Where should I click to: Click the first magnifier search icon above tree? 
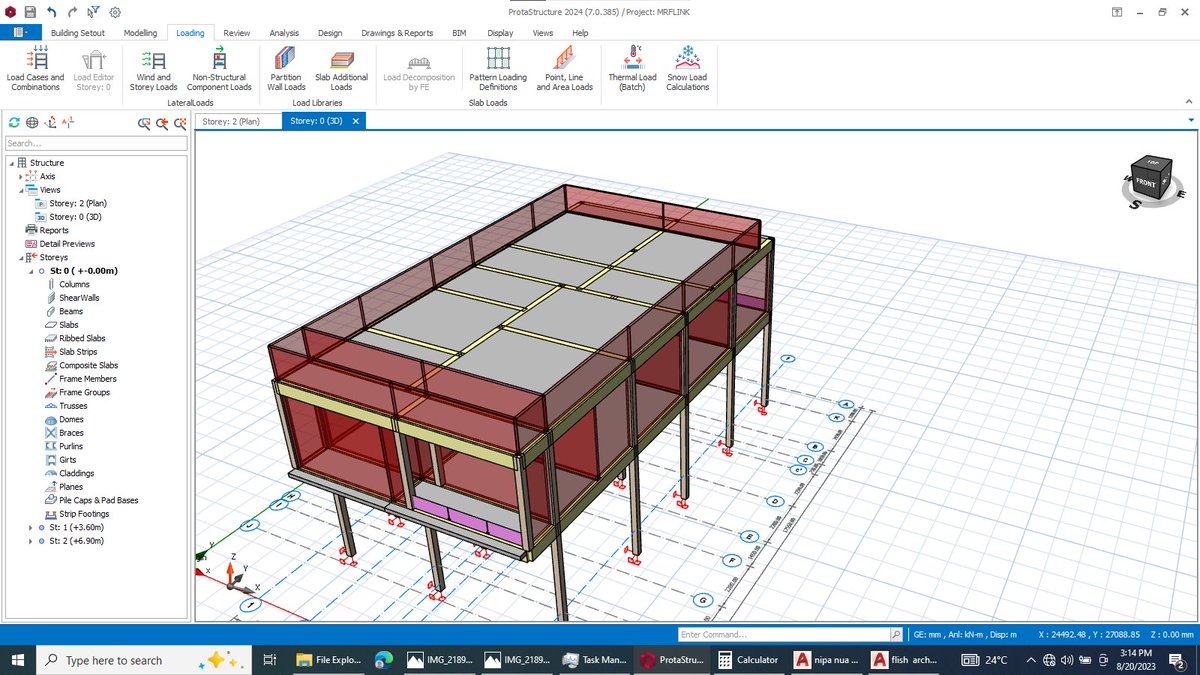(145, 123)
